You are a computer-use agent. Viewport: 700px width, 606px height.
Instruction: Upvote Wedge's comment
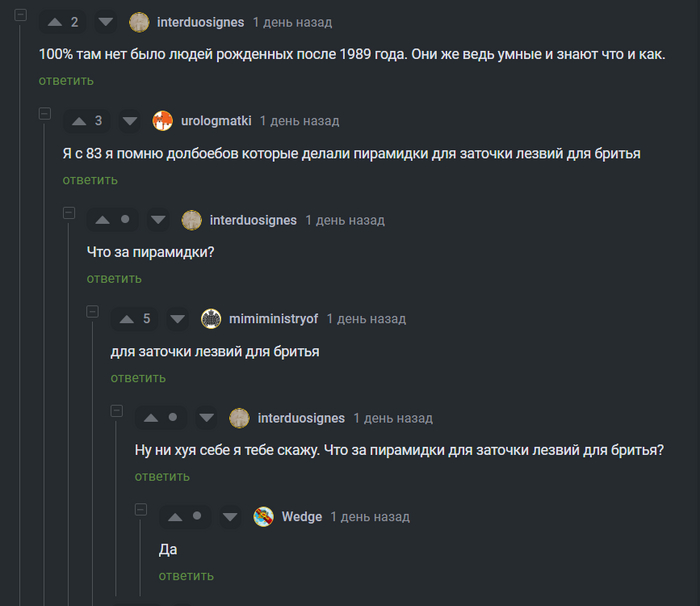pyautogui.click(x=174, y=517)
